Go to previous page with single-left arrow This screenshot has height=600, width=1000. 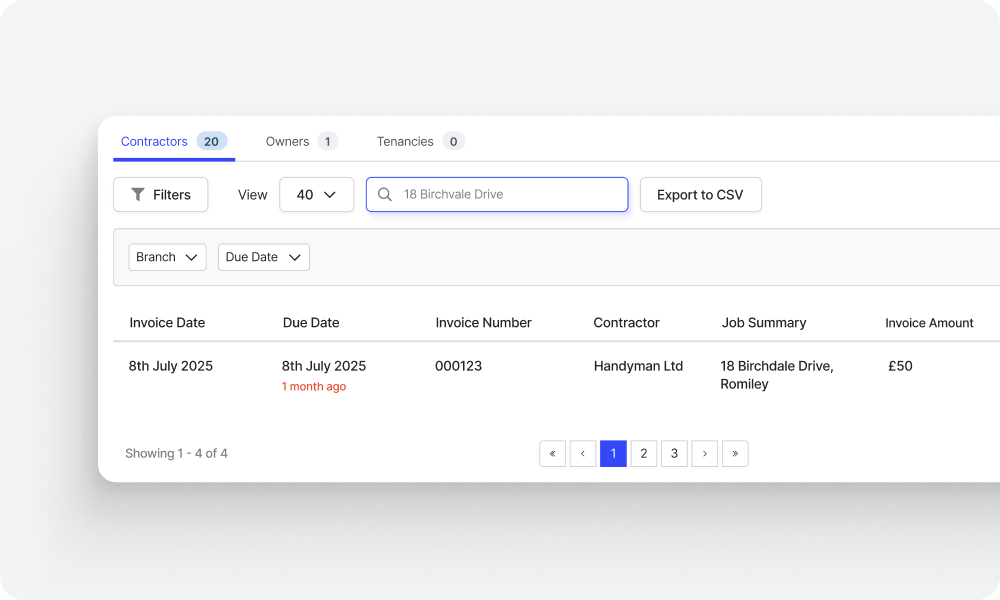(583, 453)
